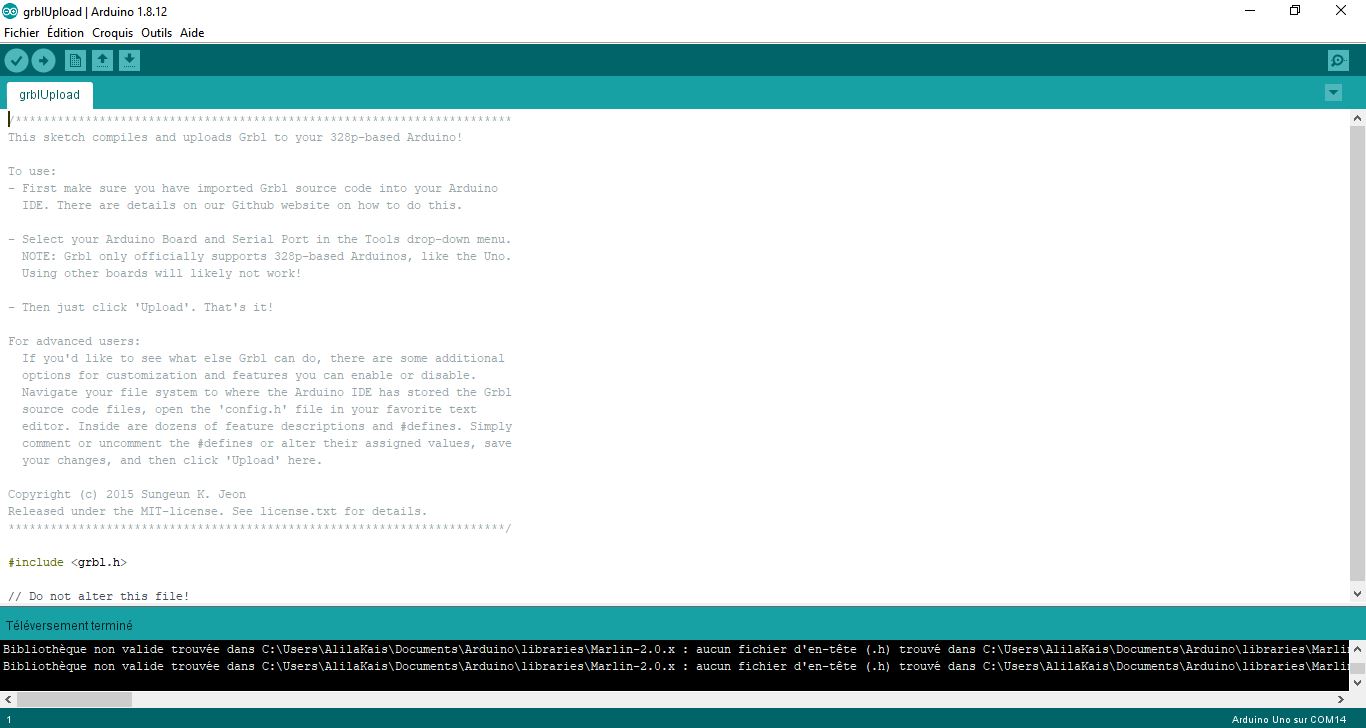Save the sketch using the Save (down arrow) icon
This screenshot has height=728, width=1366.
[x=129, y=61]
